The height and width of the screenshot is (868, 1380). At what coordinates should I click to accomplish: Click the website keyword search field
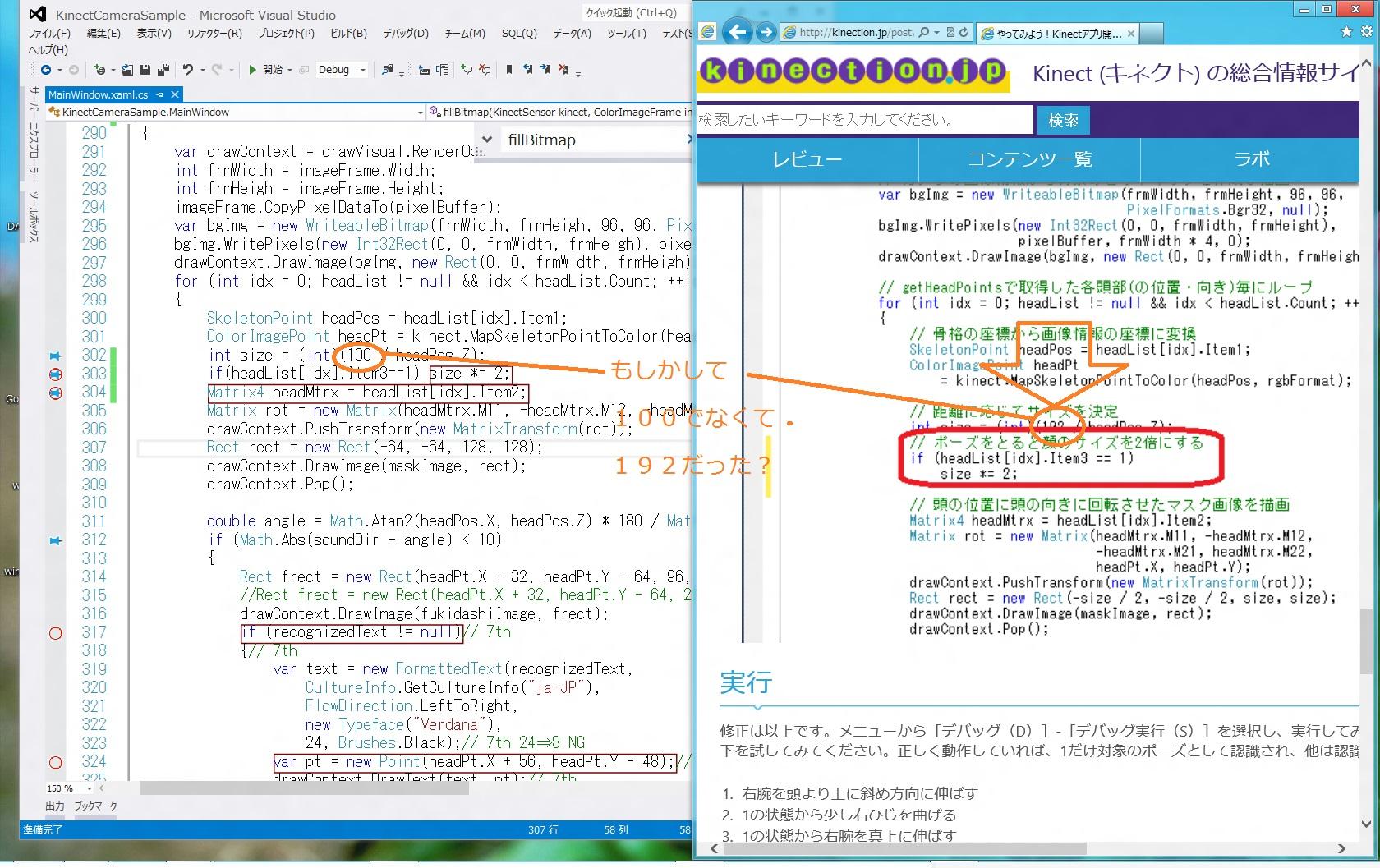pyautogui.click(x=864, y=120)
